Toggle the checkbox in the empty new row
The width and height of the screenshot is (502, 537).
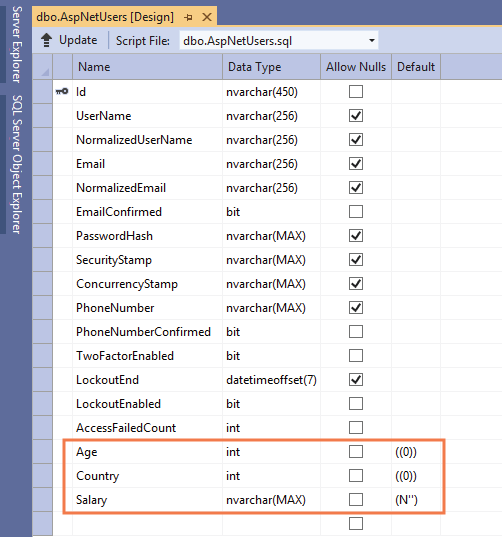coord(356,523)
